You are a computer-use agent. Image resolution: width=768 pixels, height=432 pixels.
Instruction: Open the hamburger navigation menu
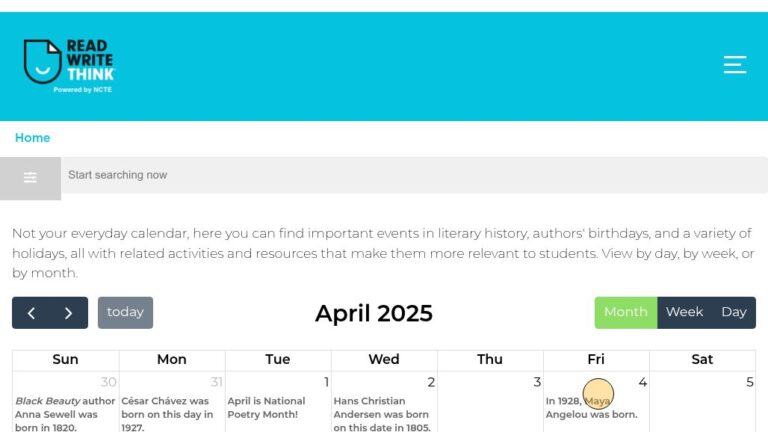point(735,65)
